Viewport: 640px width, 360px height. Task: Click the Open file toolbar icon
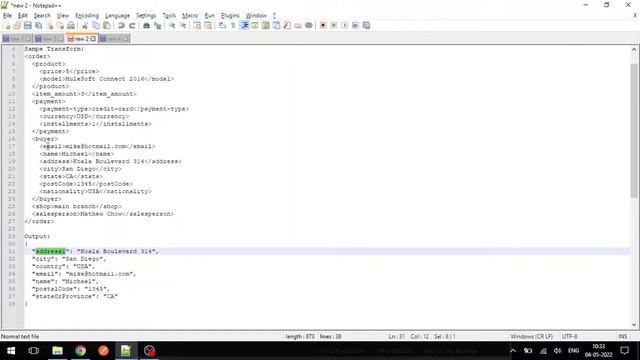tap(17, 25)
